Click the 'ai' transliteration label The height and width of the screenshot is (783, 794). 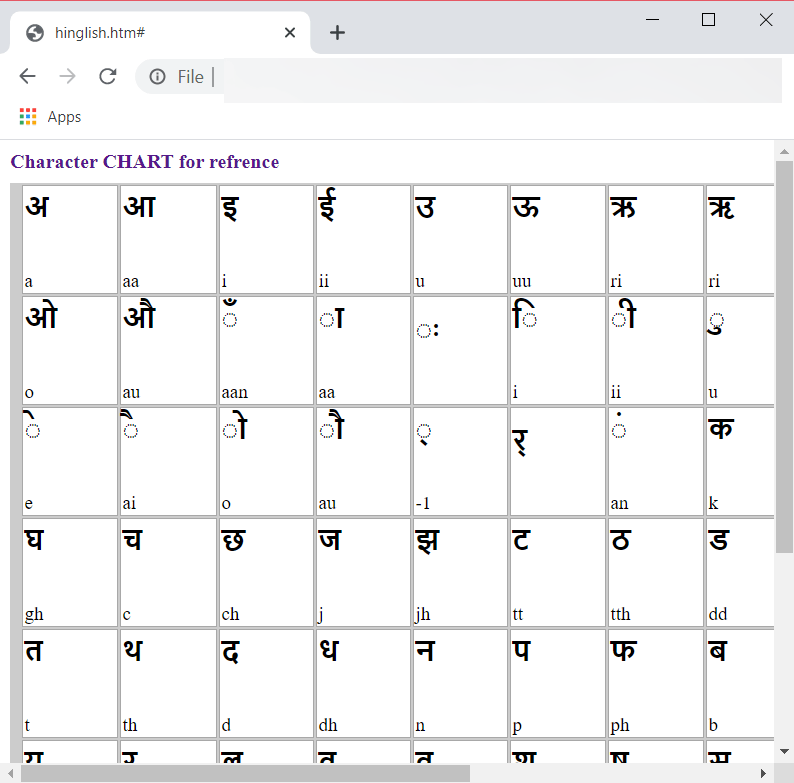129,503
